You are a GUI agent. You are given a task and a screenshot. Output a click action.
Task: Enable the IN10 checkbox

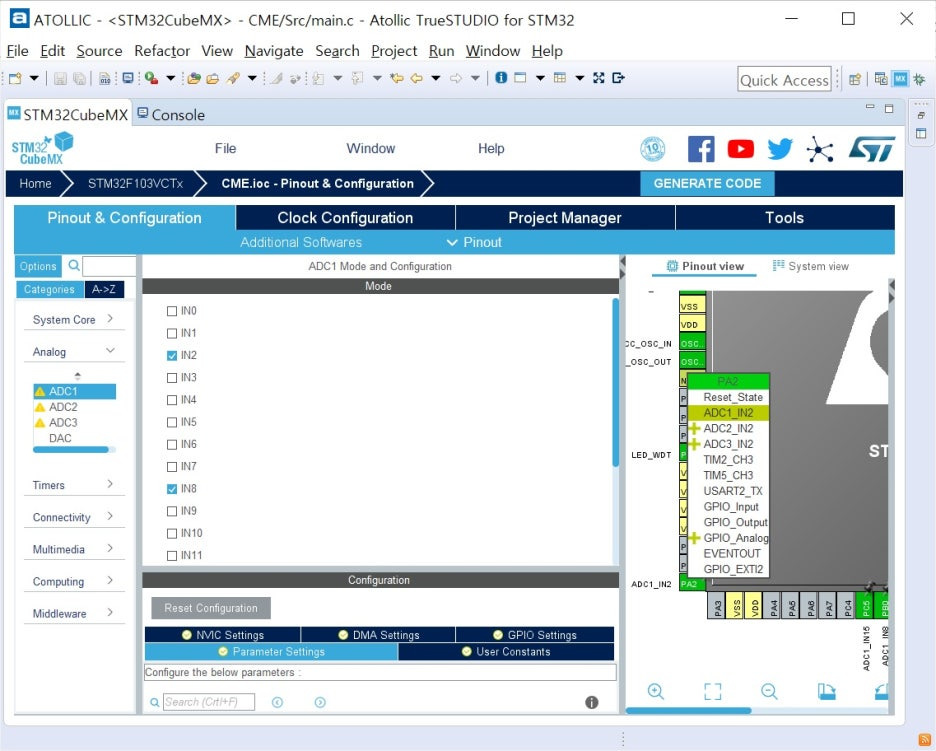point(172,533)
